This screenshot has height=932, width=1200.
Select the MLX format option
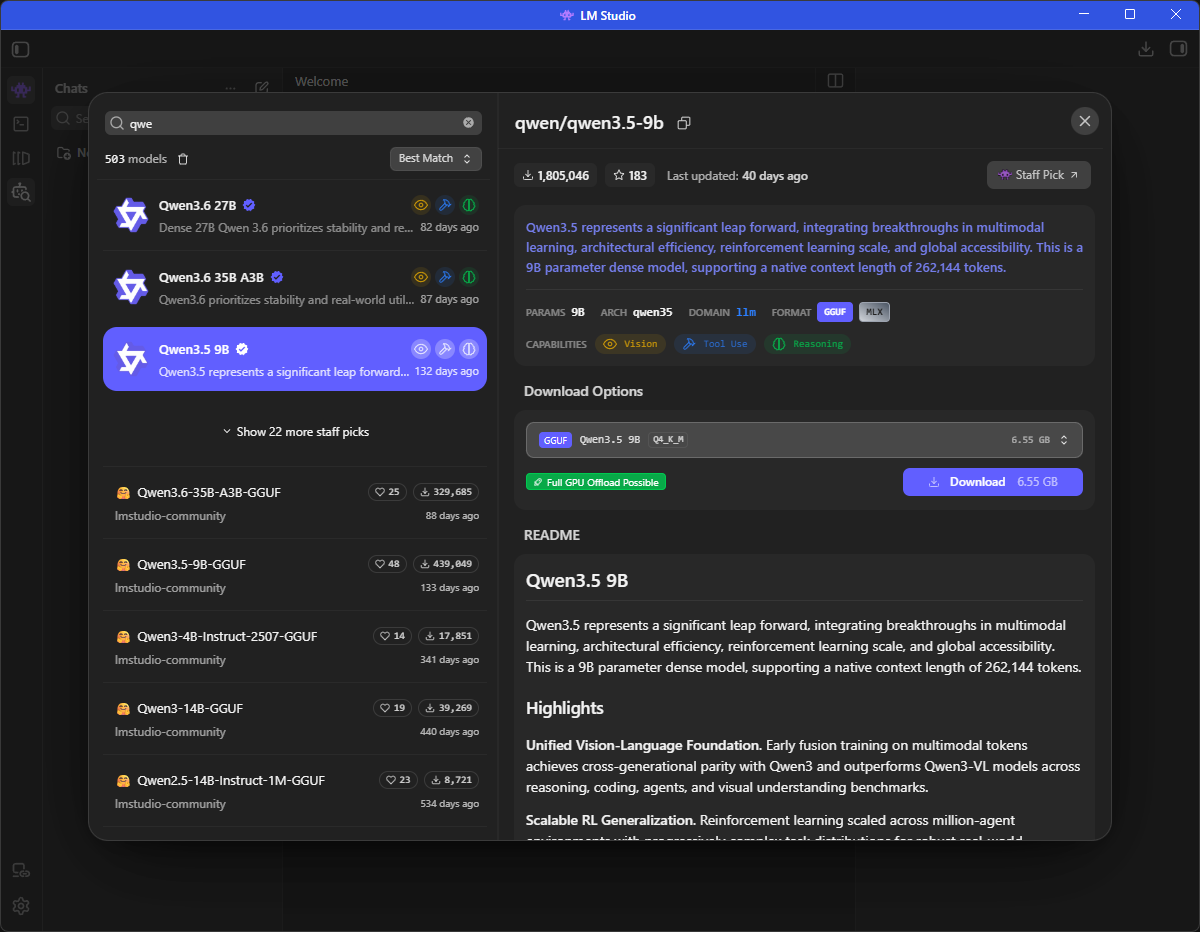(874, 312)
